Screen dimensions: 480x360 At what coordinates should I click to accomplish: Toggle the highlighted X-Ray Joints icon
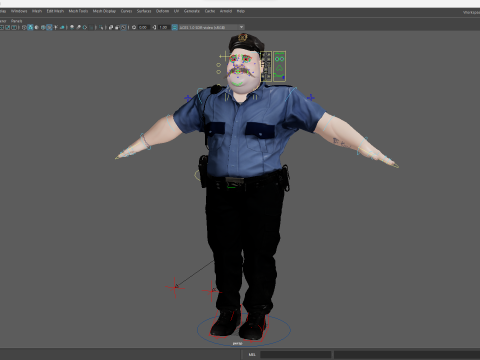click(x=124, y=27)
